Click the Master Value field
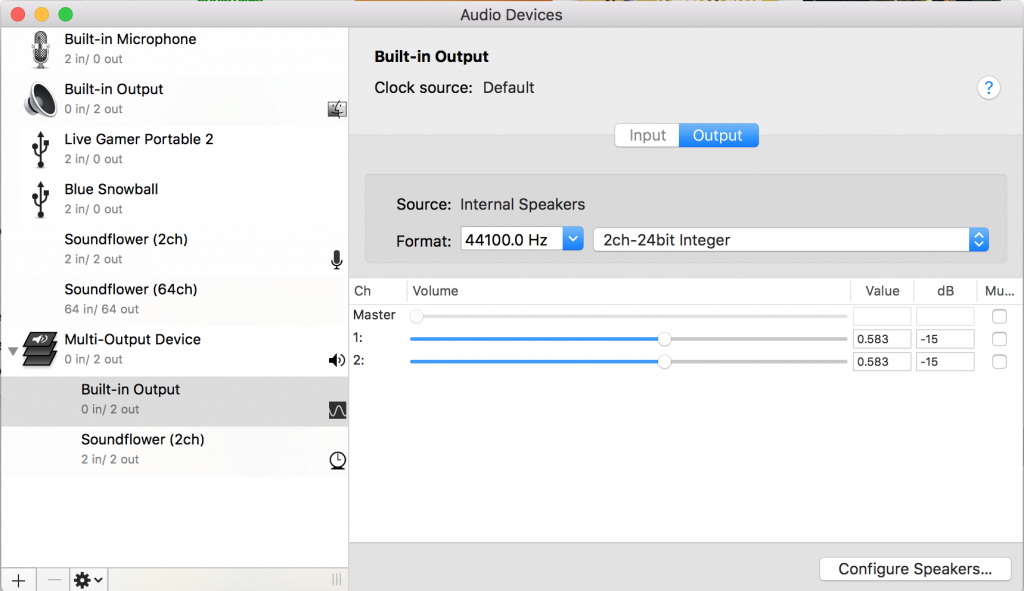 tap(882, 317)
